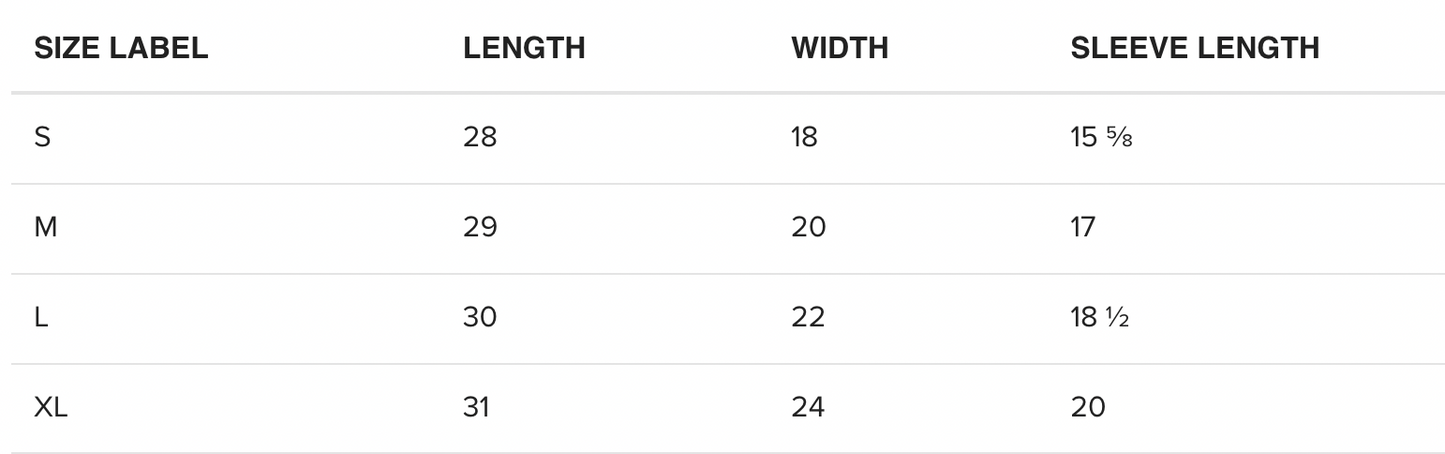Click the sleeve length value 17
1445x454 pixels.
pos(1083,227)
